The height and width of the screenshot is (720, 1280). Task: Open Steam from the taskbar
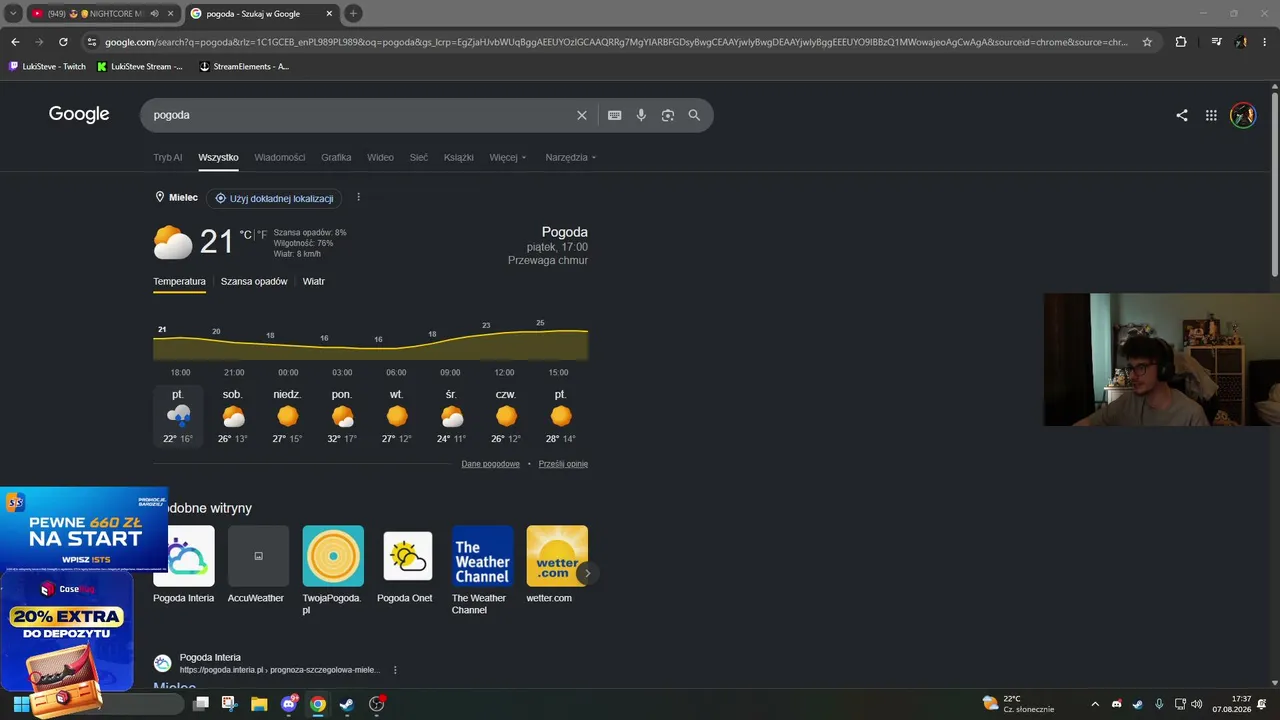point(347,704)
